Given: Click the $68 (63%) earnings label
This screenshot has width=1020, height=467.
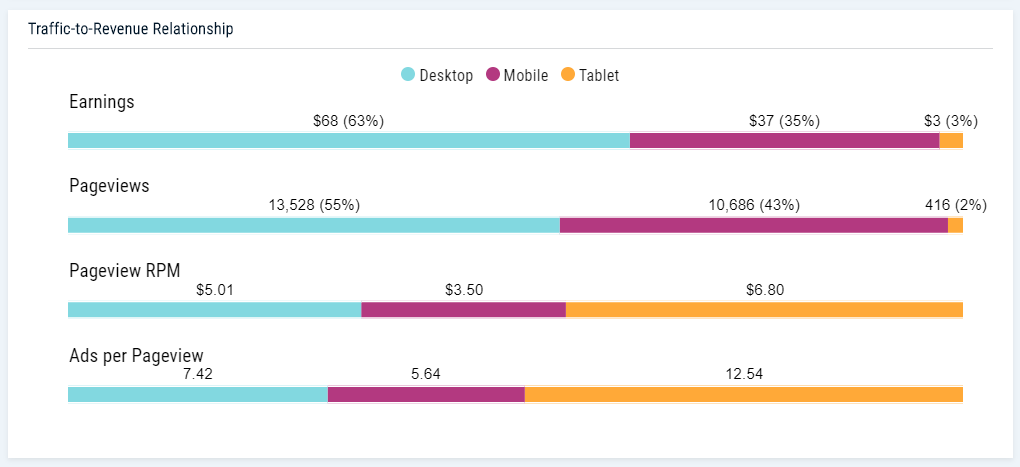Looking at the screenshot, I should [348, 121].
